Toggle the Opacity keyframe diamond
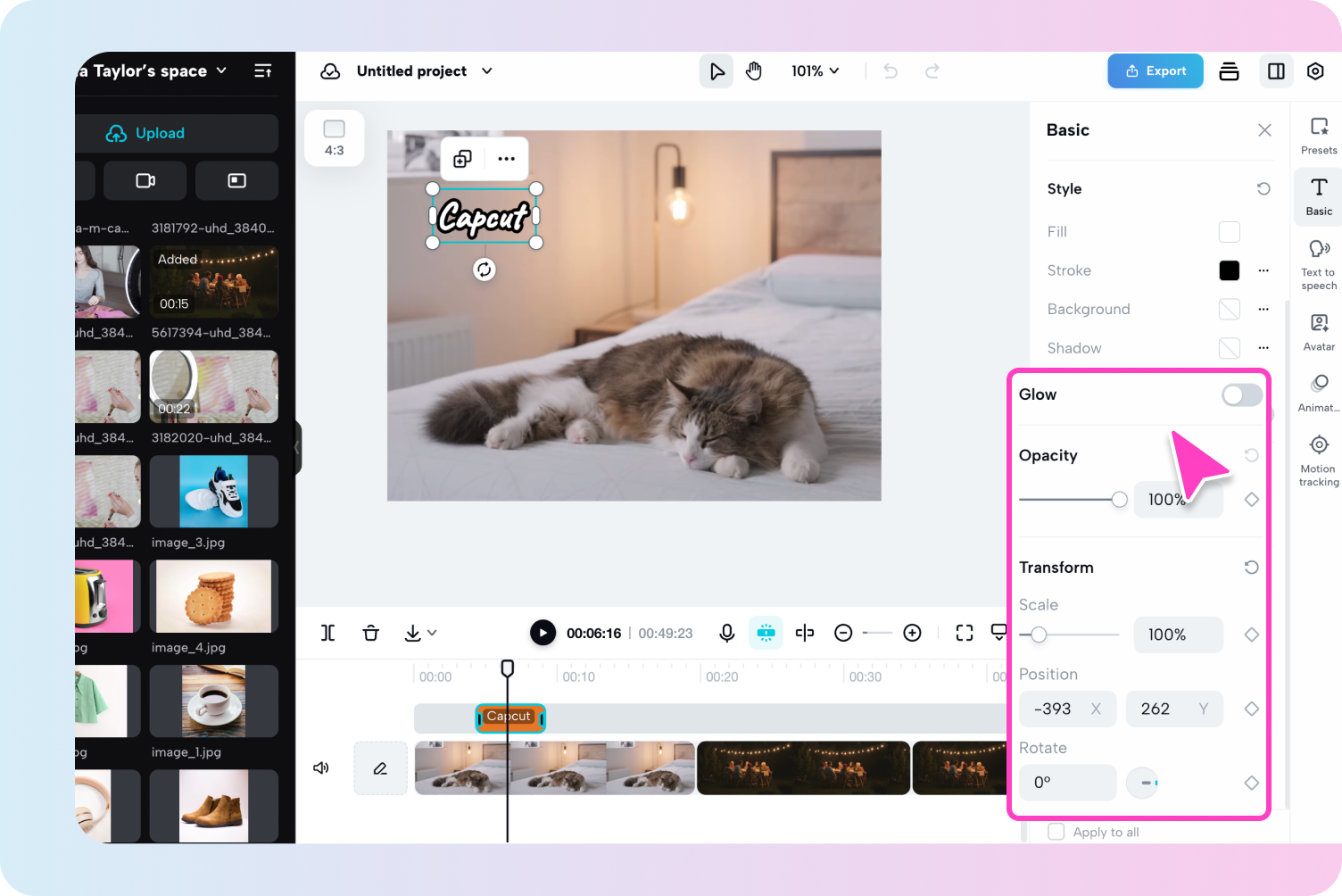1342x896 pixels. click(x=1252, y=500)
